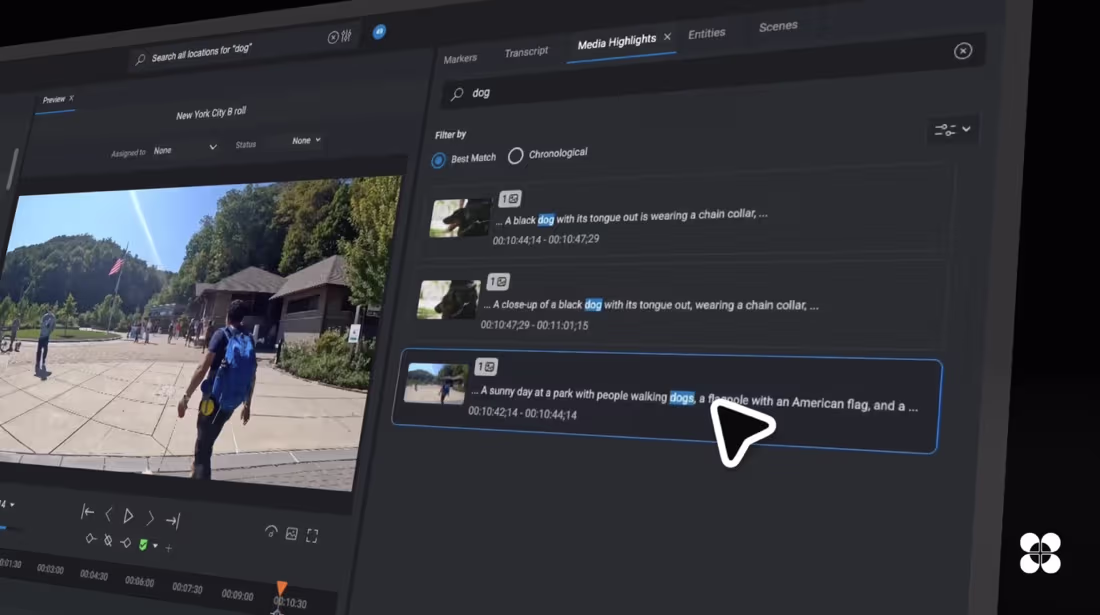Click image count badge on close-up dog result
1100x615 pixels.
(x=497, y=282)
